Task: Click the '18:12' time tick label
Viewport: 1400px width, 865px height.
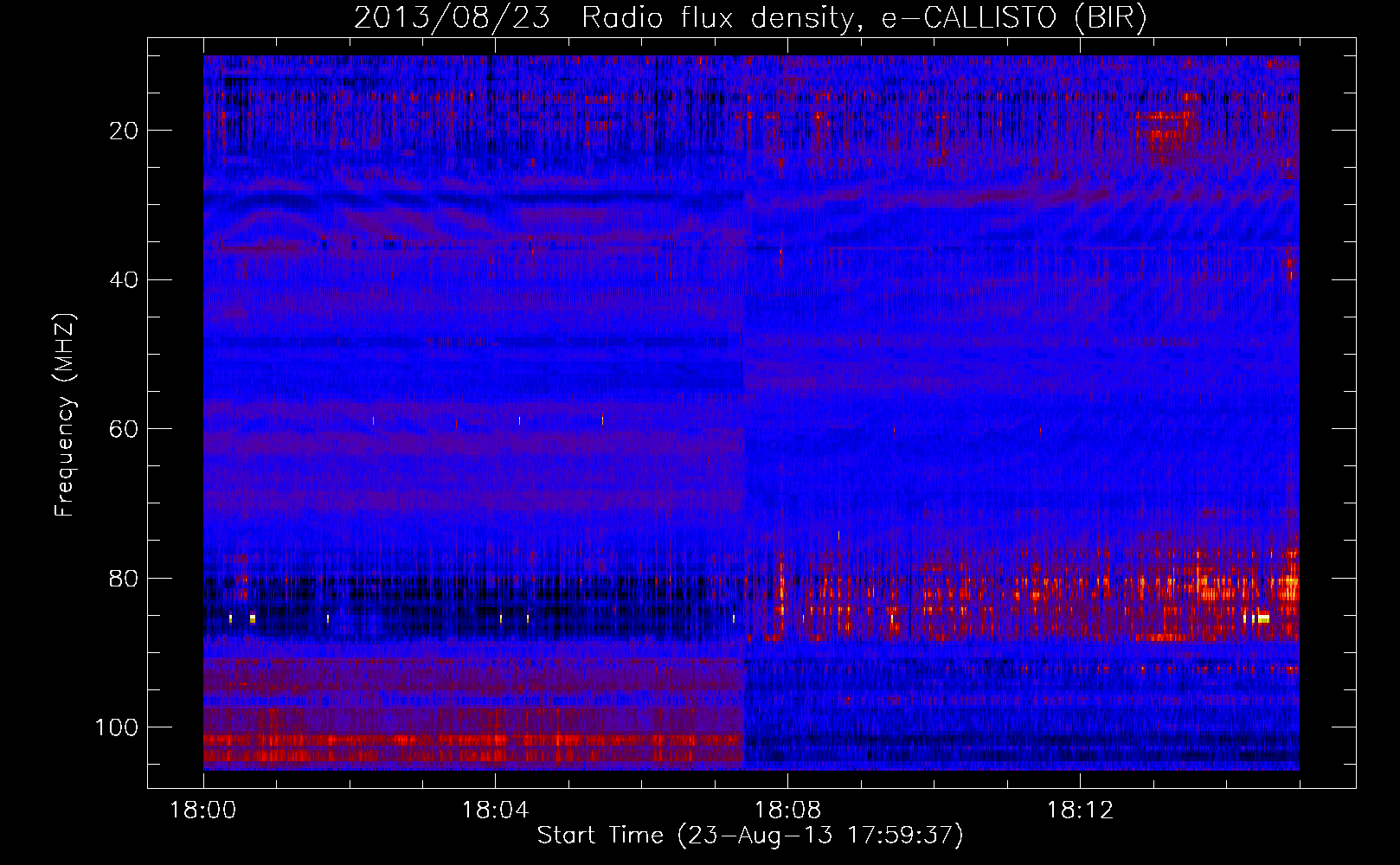Action: pos(1080,811)
